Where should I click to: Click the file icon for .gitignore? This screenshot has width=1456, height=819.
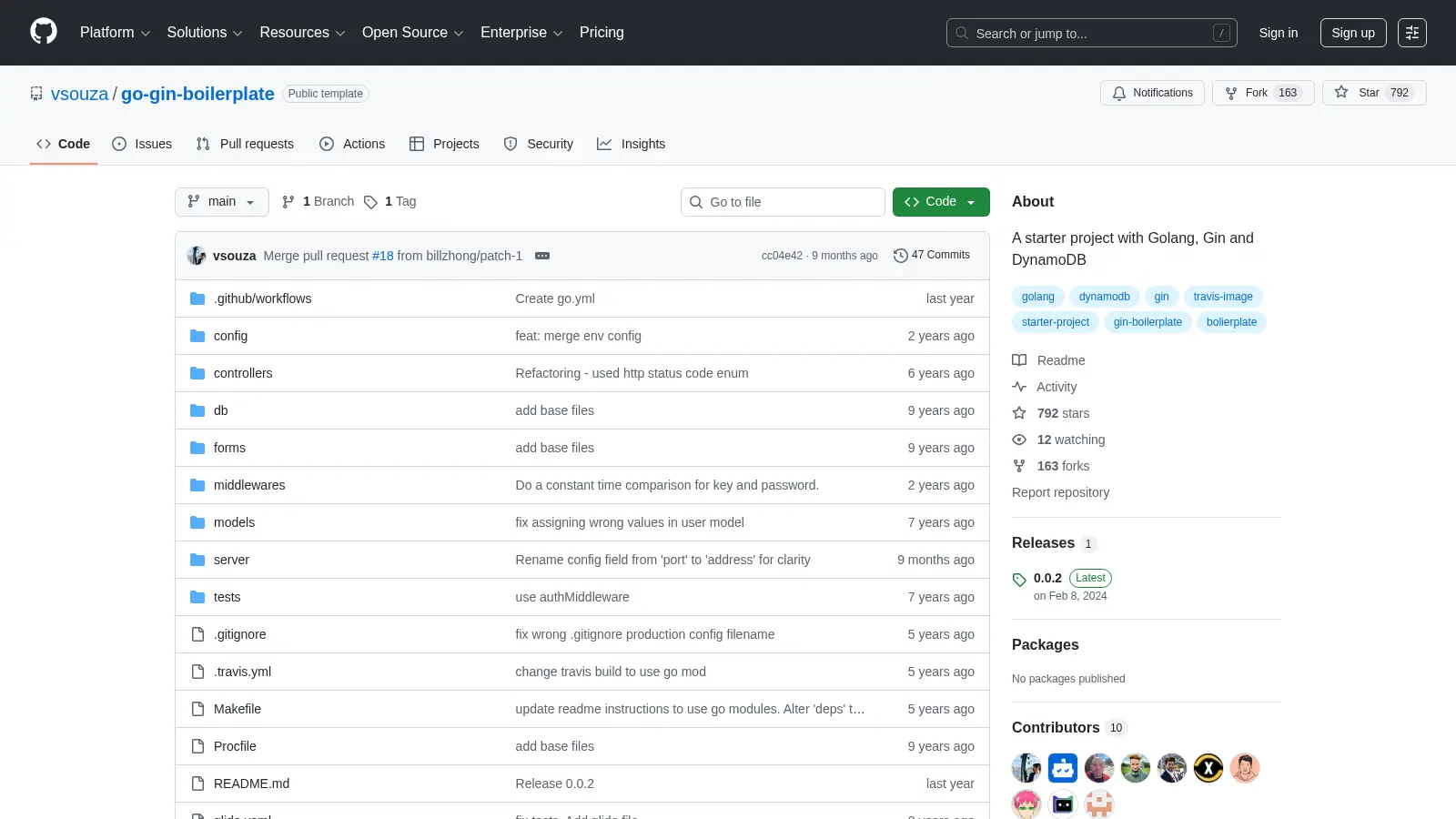point(197,634)
